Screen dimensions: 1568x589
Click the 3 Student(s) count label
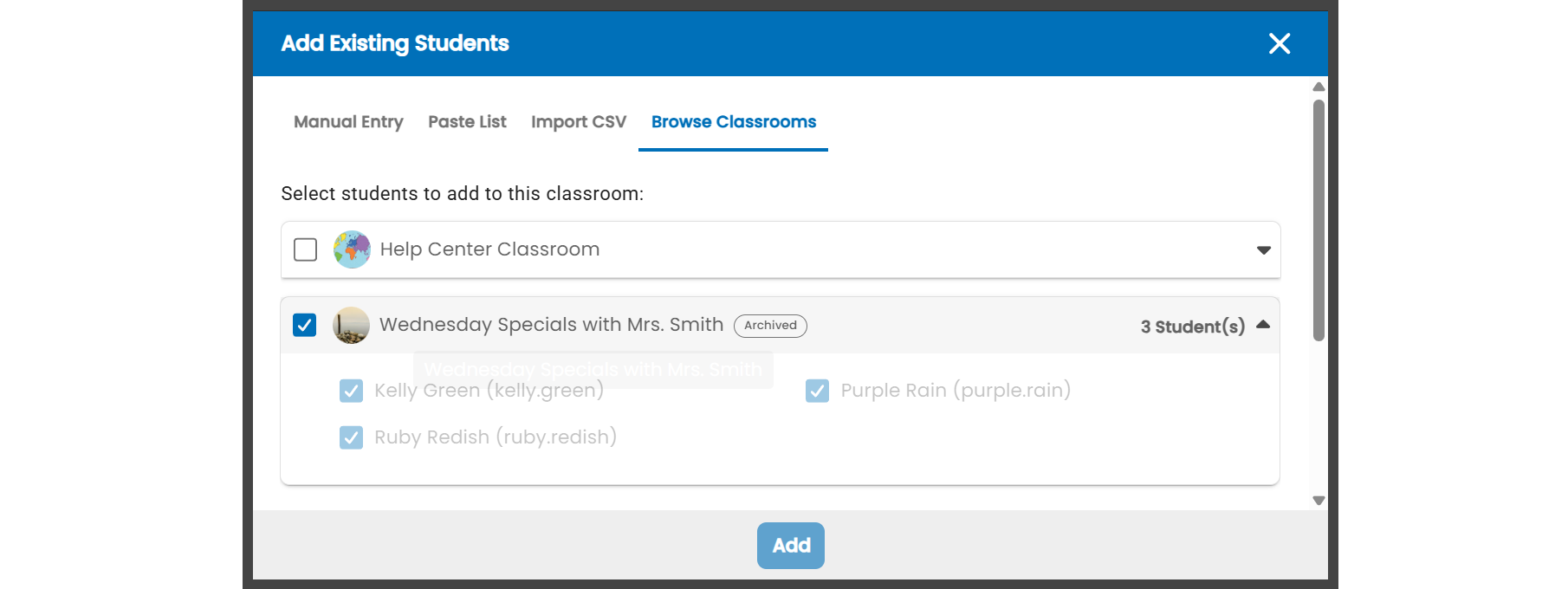point(1193,327)
